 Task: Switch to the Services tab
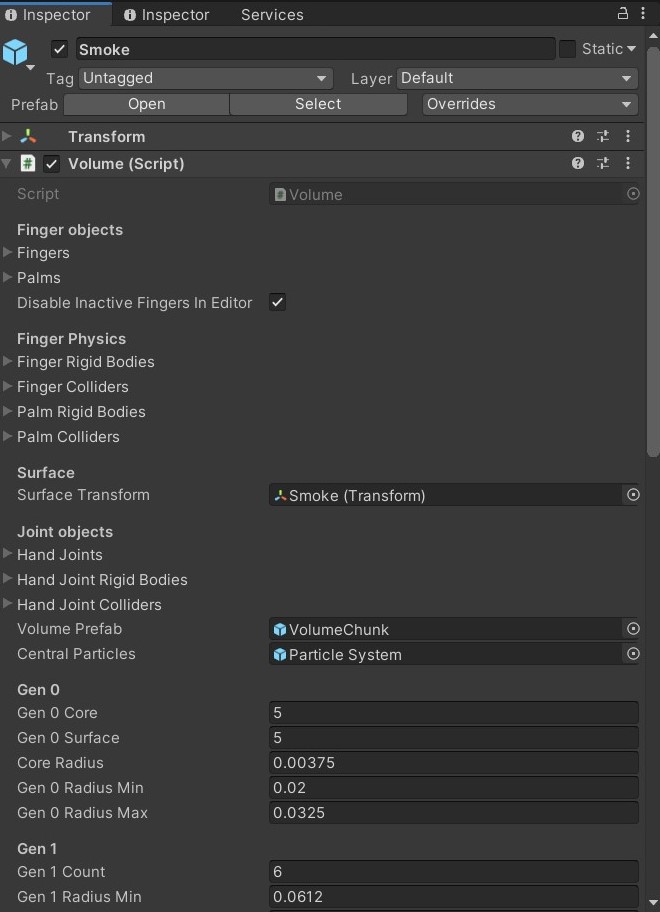[272, 15]
